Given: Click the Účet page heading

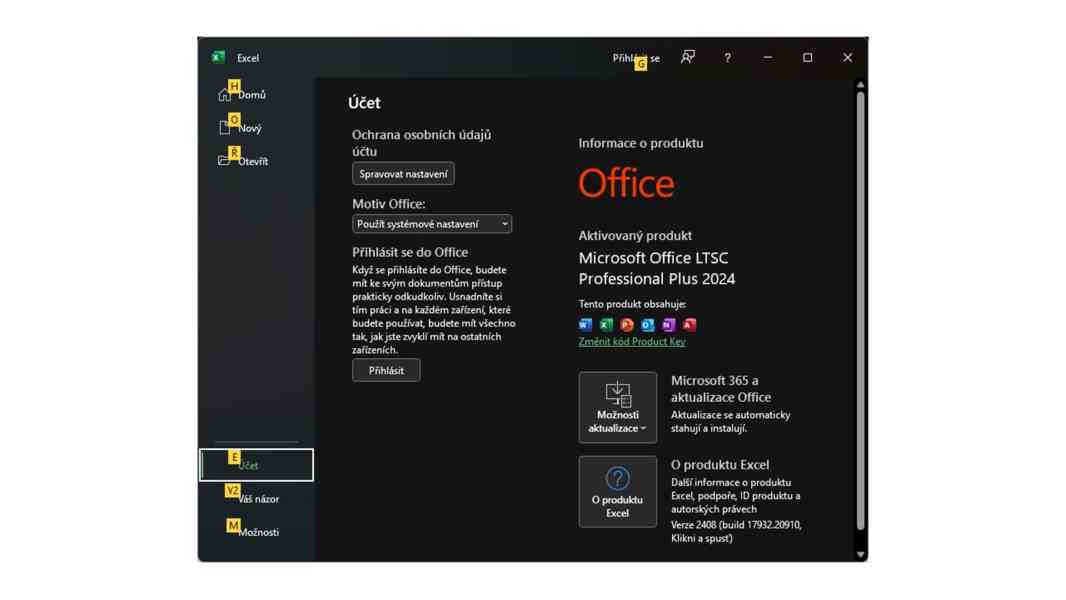Looking at the screenshot, I should coord(364,103).
